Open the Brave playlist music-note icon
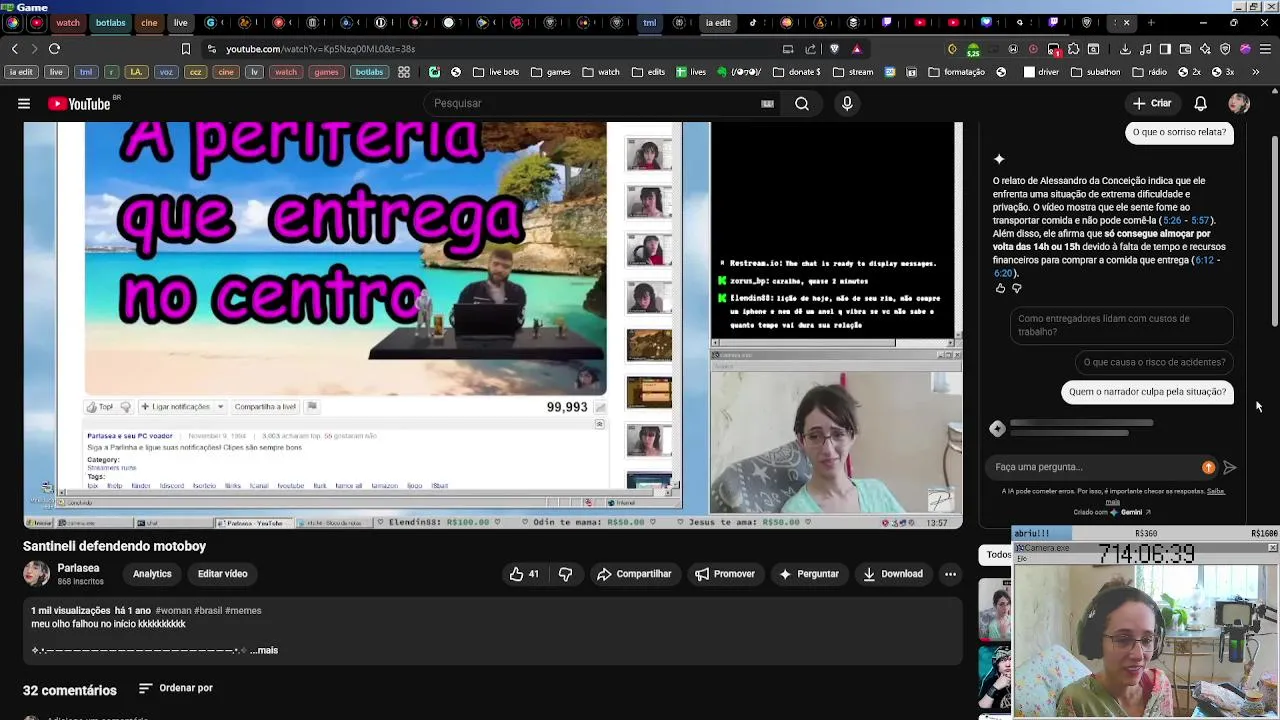The height and width of the screenshot is (720, 1280). click(1145, 48)
